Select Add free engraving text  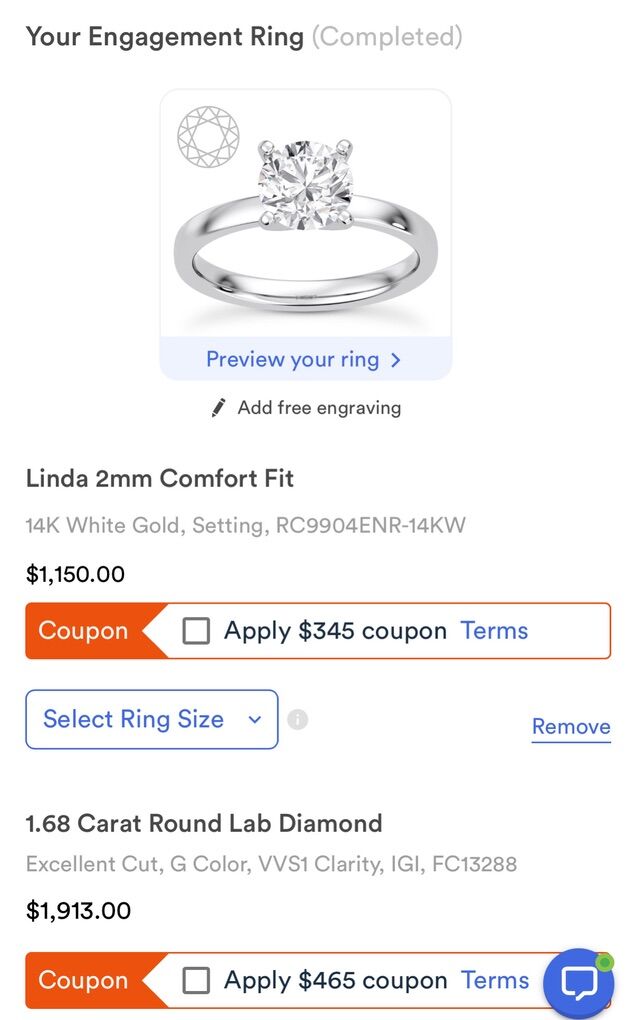point(319,408)
